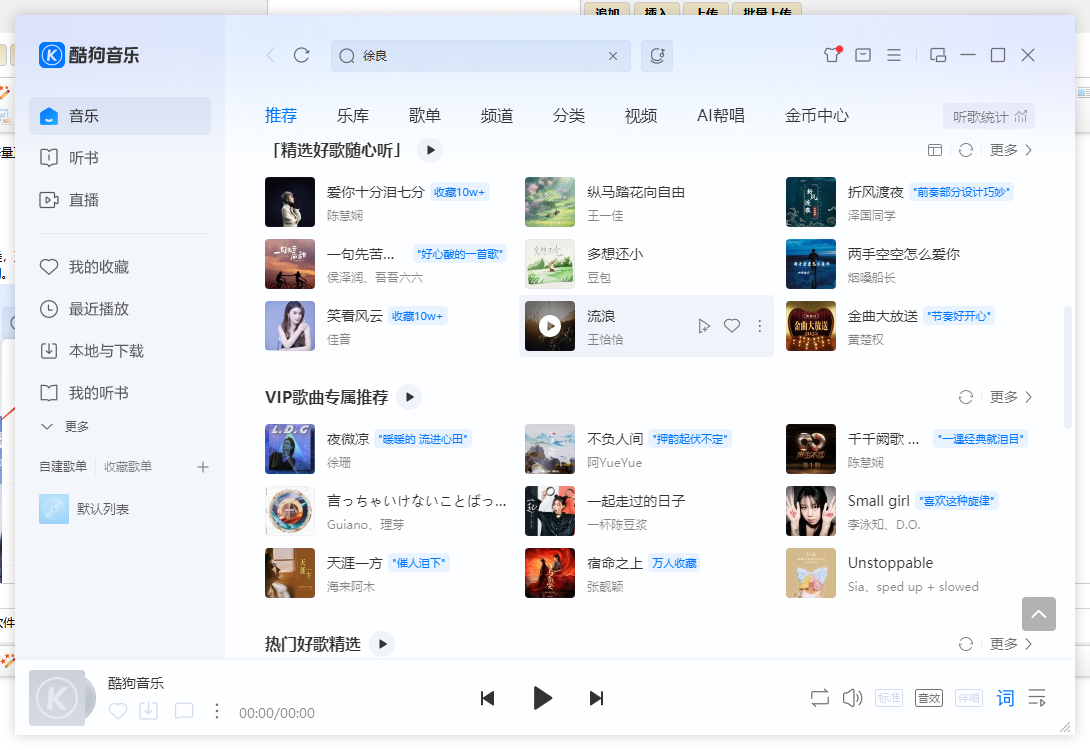
Task: Open the play queue list icon
Action: tap(1037, 698)
